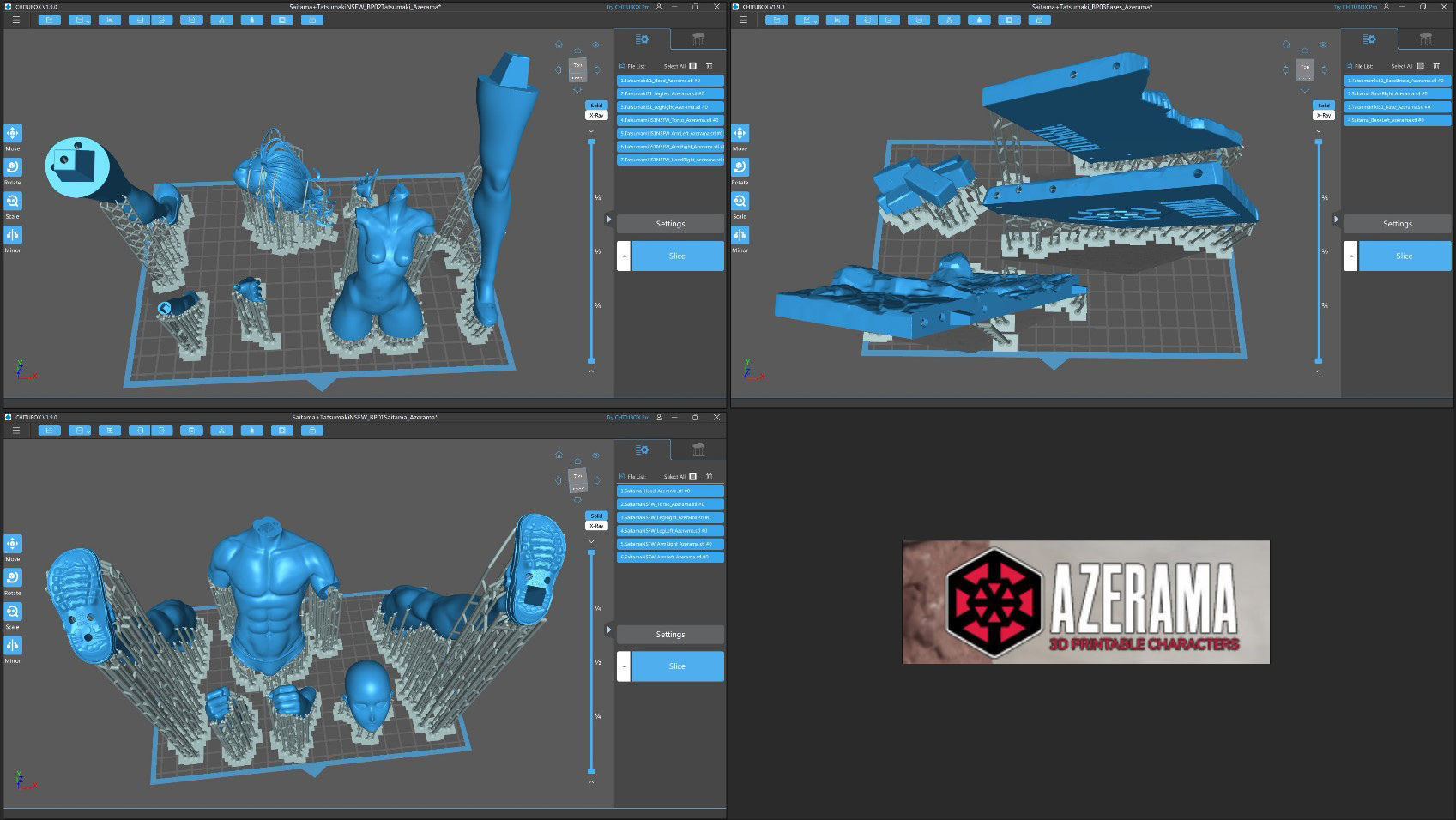This screenshot has height=820, width=1456.
Task: Open the dropdown beside Slice in the Bases window
Action: coord(1350,256)
